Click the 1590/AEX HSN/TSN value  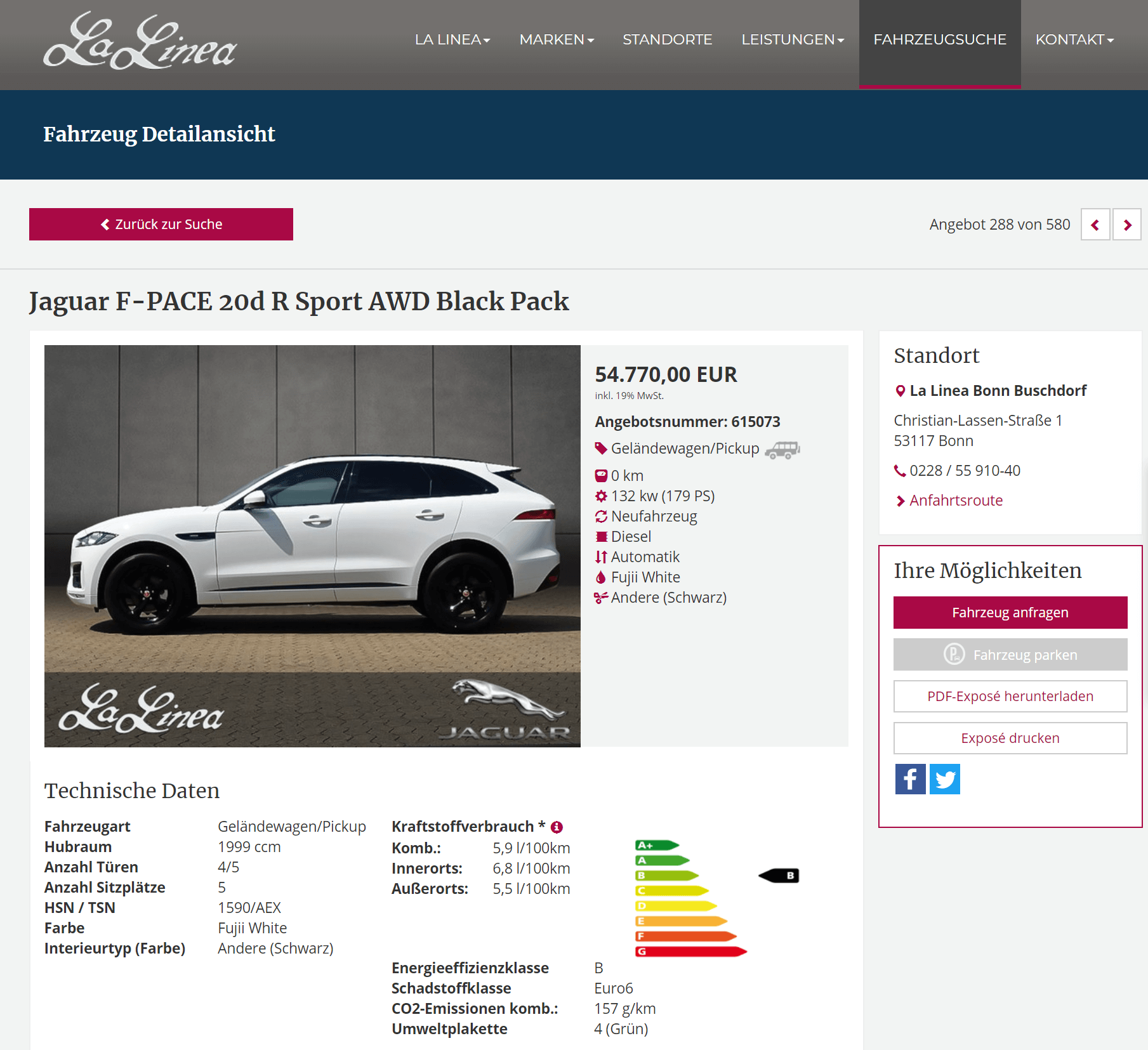[249, 908]
